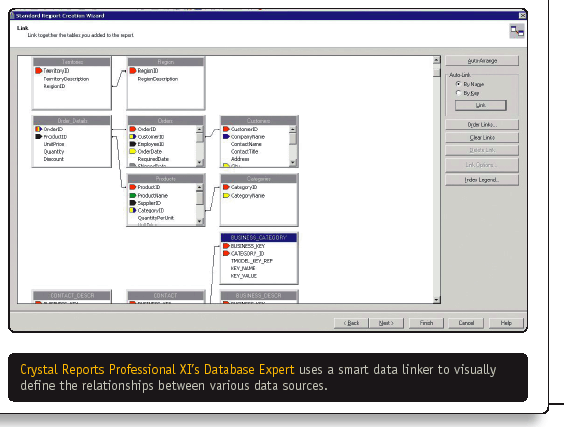This screenshot has height=427, width=564.
Task: Click the Delete Link button
Action: (x=482, y=150)
